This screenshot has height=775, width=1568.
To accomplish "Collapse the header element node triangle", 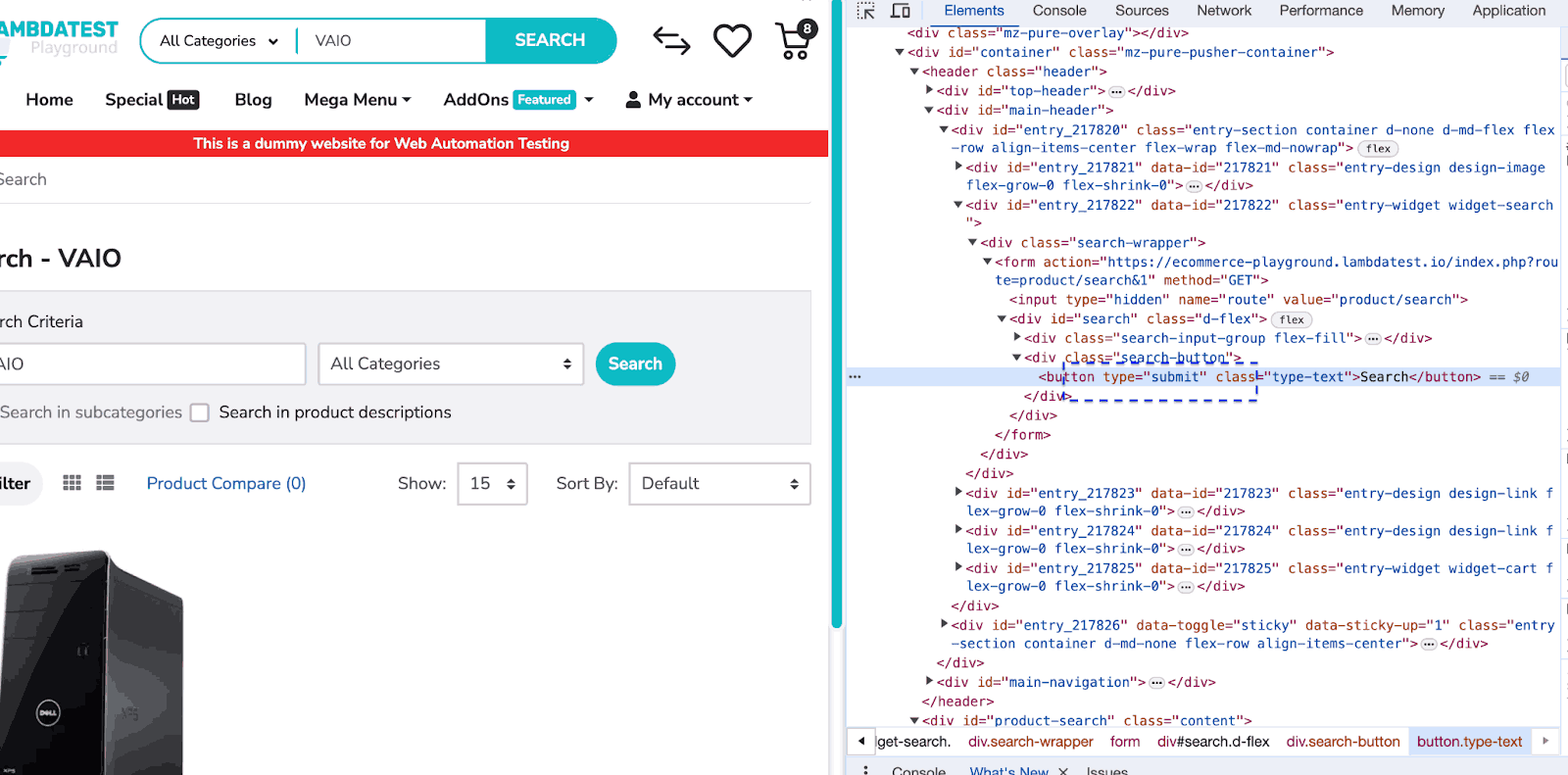I will [x=914, y=72].
